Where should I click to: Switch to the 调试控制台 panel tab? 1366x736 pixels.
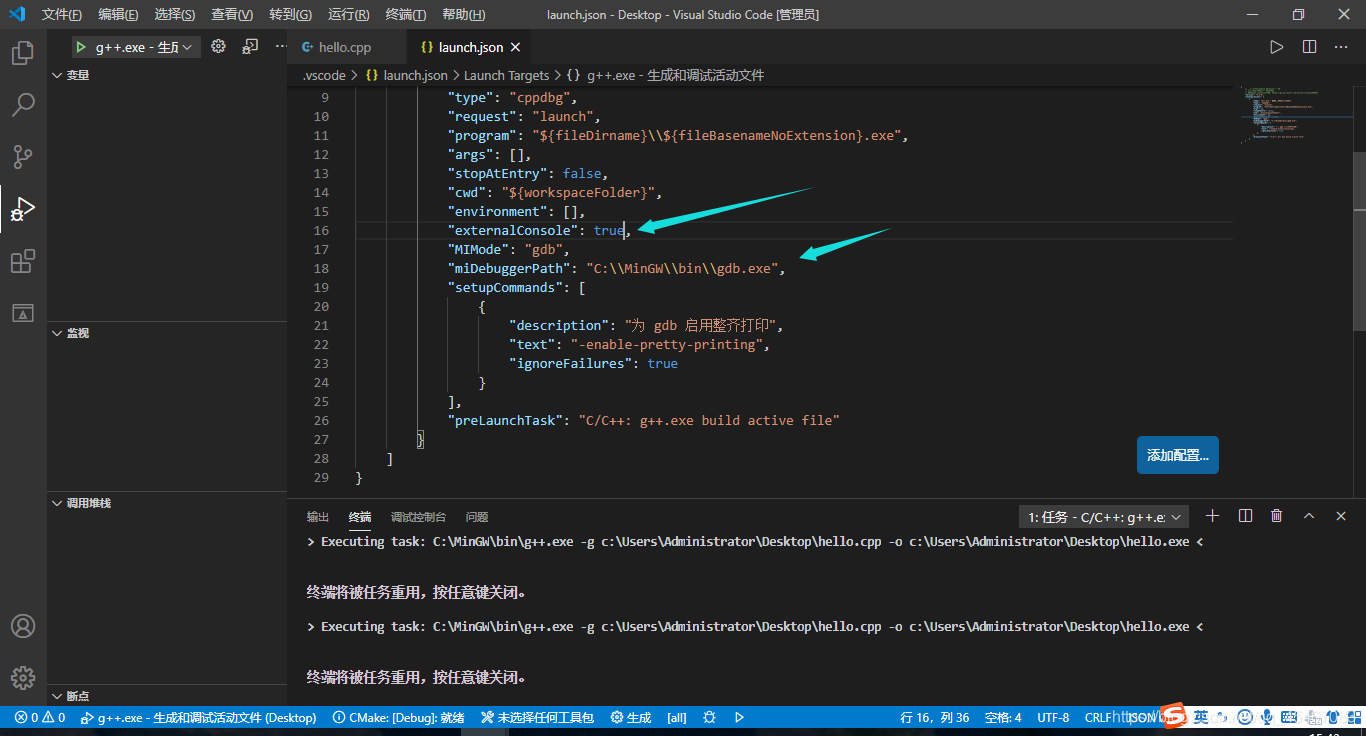point(418,517)
